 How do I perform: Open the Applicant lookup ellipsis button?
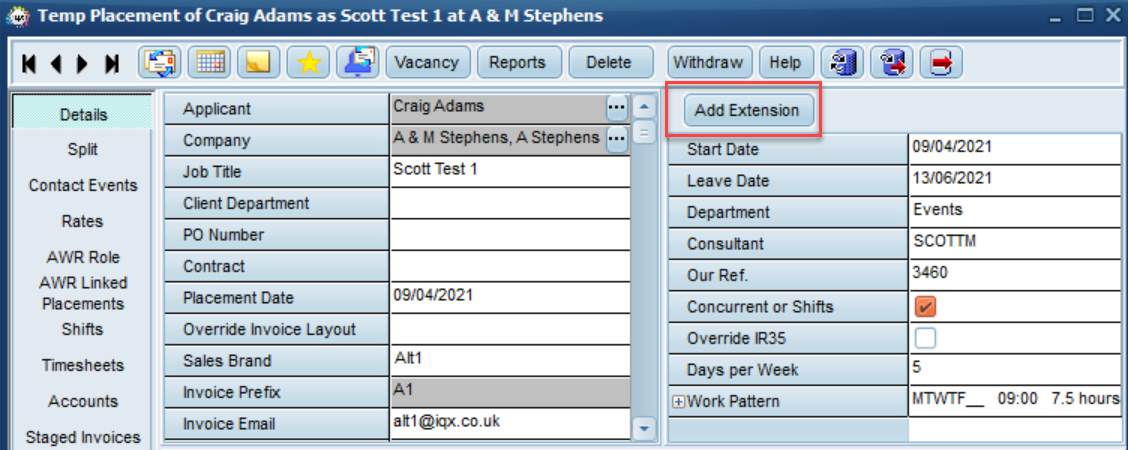(617, 107)
